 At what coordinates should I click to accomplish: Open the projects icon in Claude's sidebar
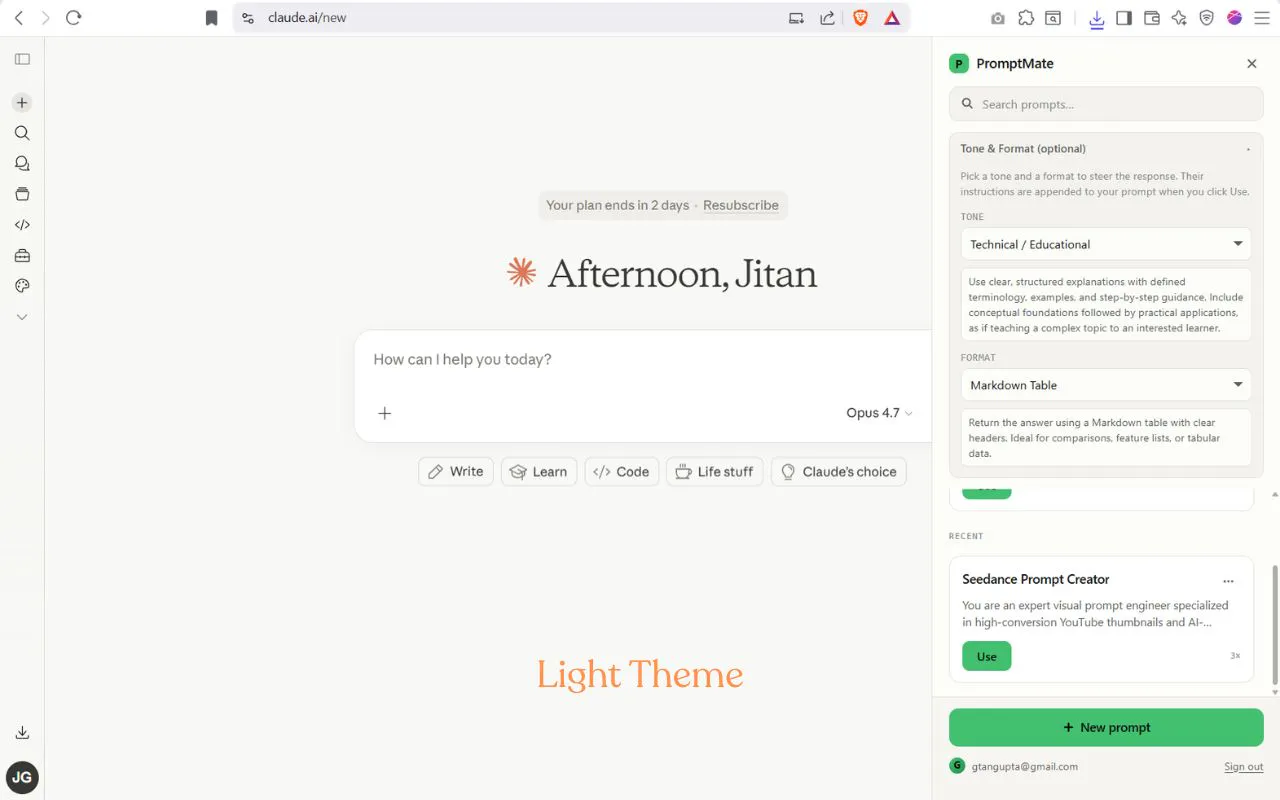click(22, 194)
